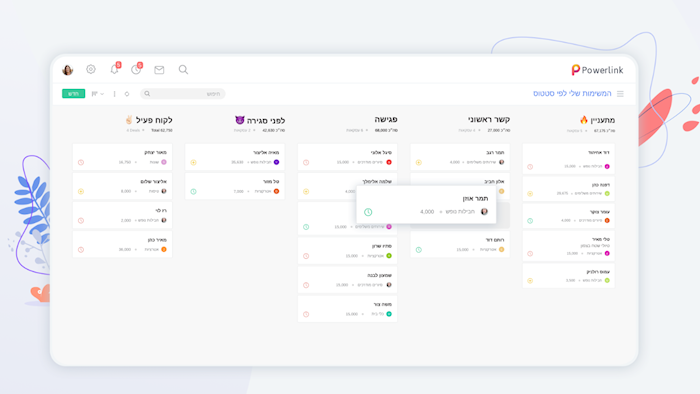Open the אלון חביב card name
The height and width of the screenshot is (394, 700).
tap(494, 182)
